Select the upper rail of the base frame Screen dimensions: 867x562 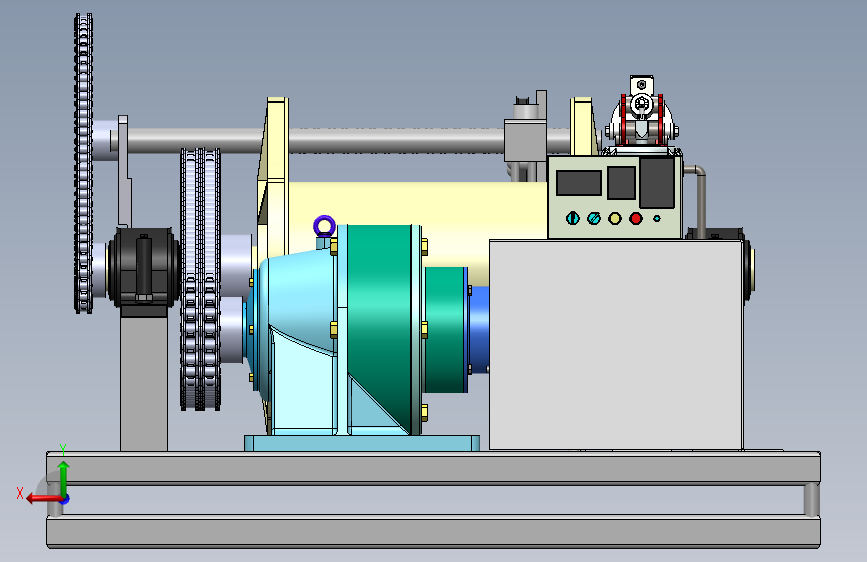pos(434,468)
